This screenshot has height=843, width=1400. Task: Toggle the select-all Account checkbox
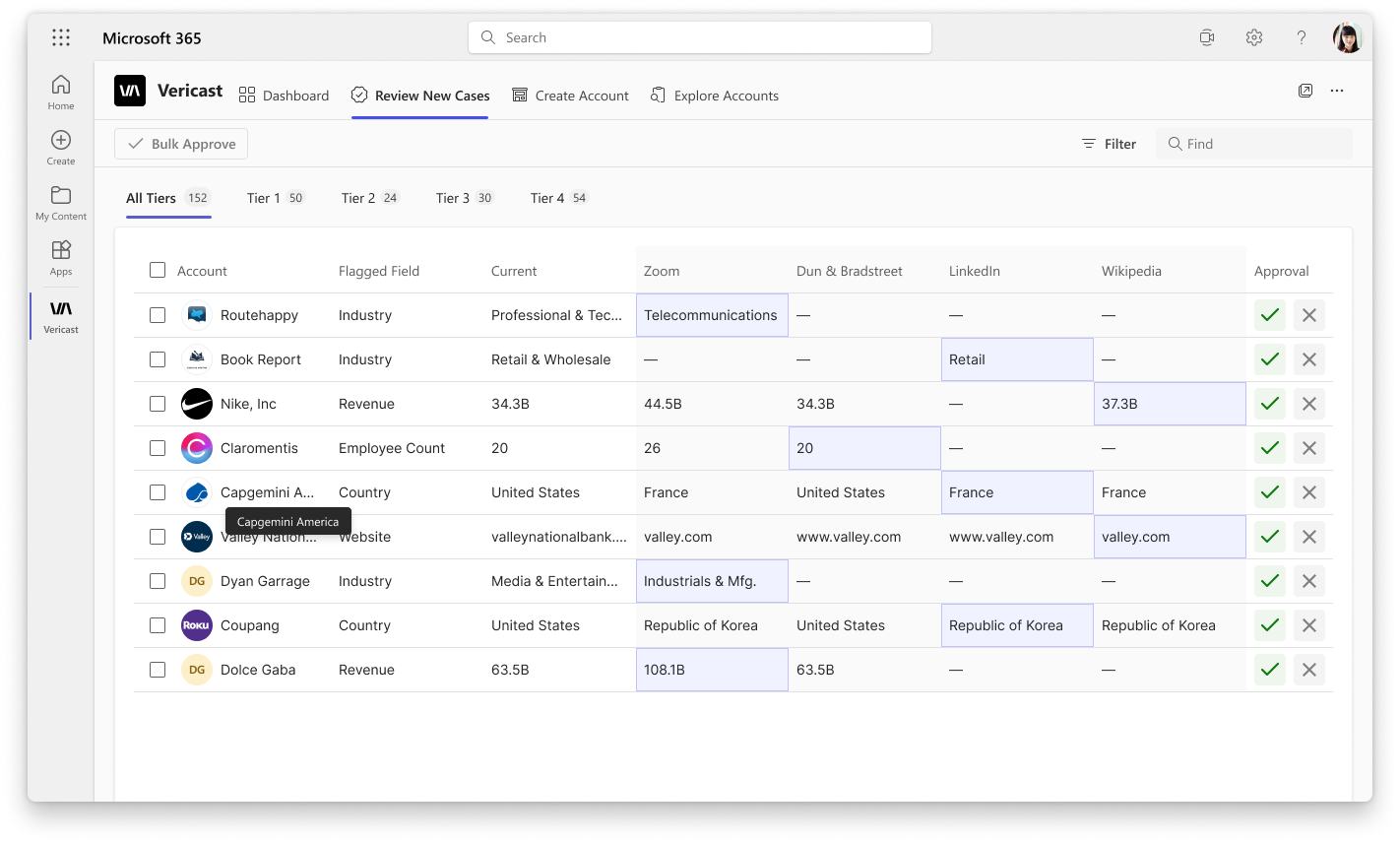pos(158,270)
